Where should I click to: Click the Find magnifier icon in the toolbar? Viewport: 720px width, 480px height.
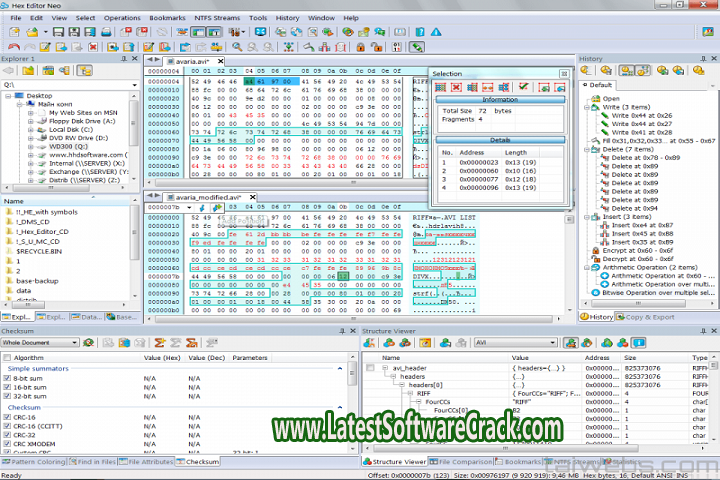(x=238, y=47)
